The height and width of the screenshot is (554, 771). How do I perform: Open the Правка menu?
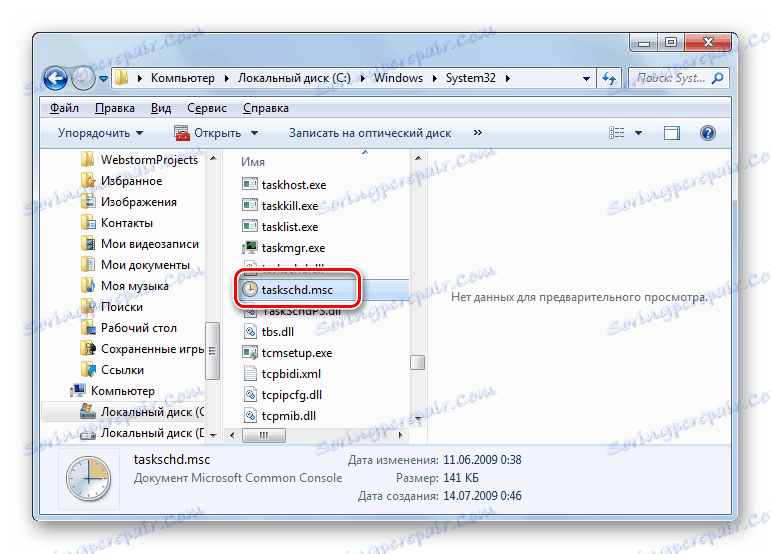tap(115, 108)
